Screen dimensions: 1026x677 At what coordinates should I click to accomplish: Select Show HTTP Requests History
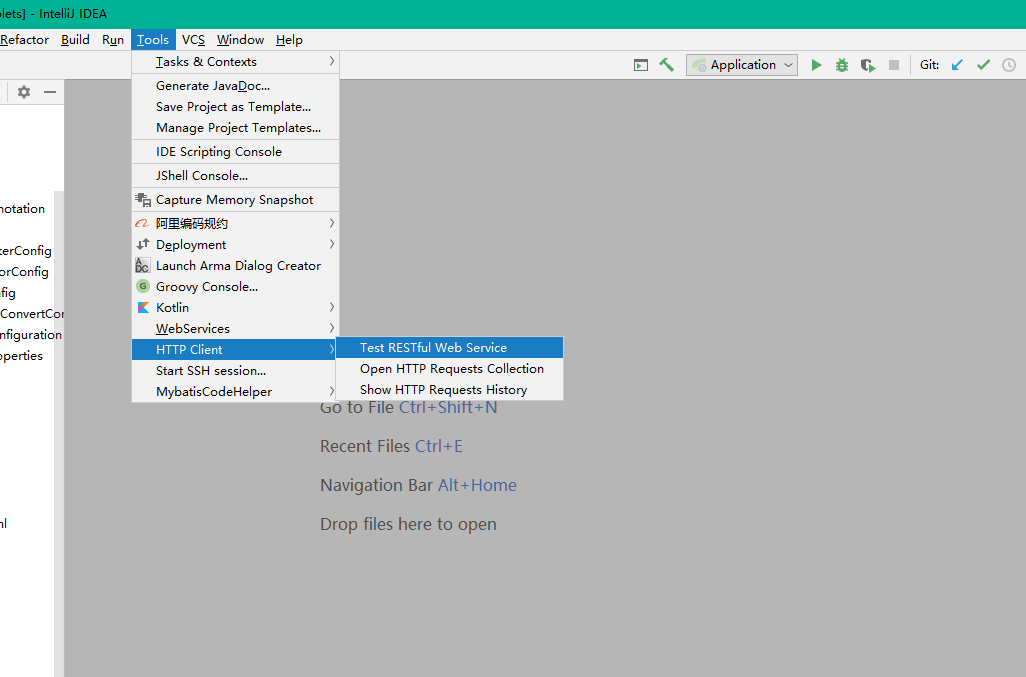450,390
